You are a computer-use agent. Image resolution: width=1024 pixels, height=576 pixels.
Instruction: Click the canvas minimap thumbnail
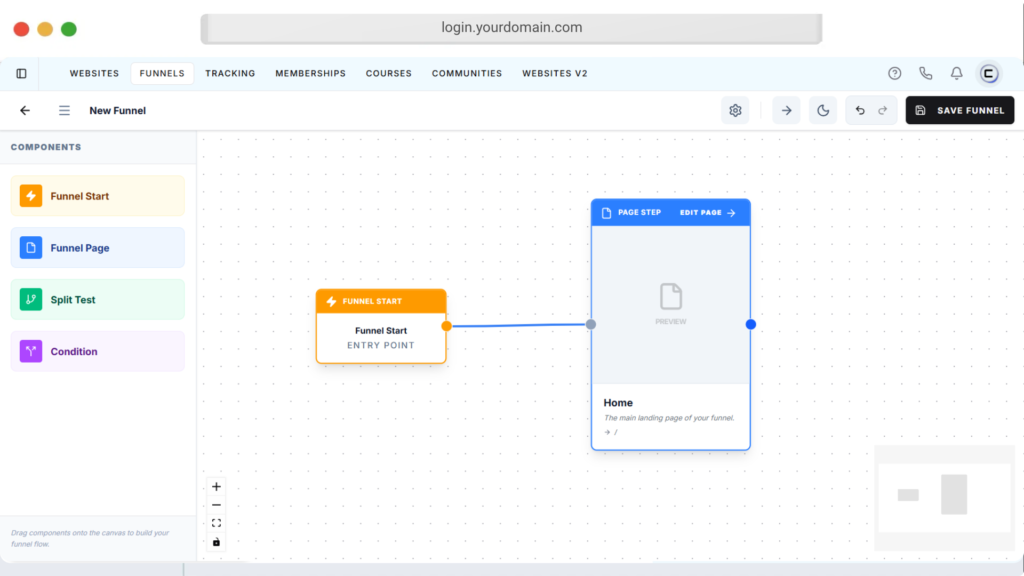944,497
